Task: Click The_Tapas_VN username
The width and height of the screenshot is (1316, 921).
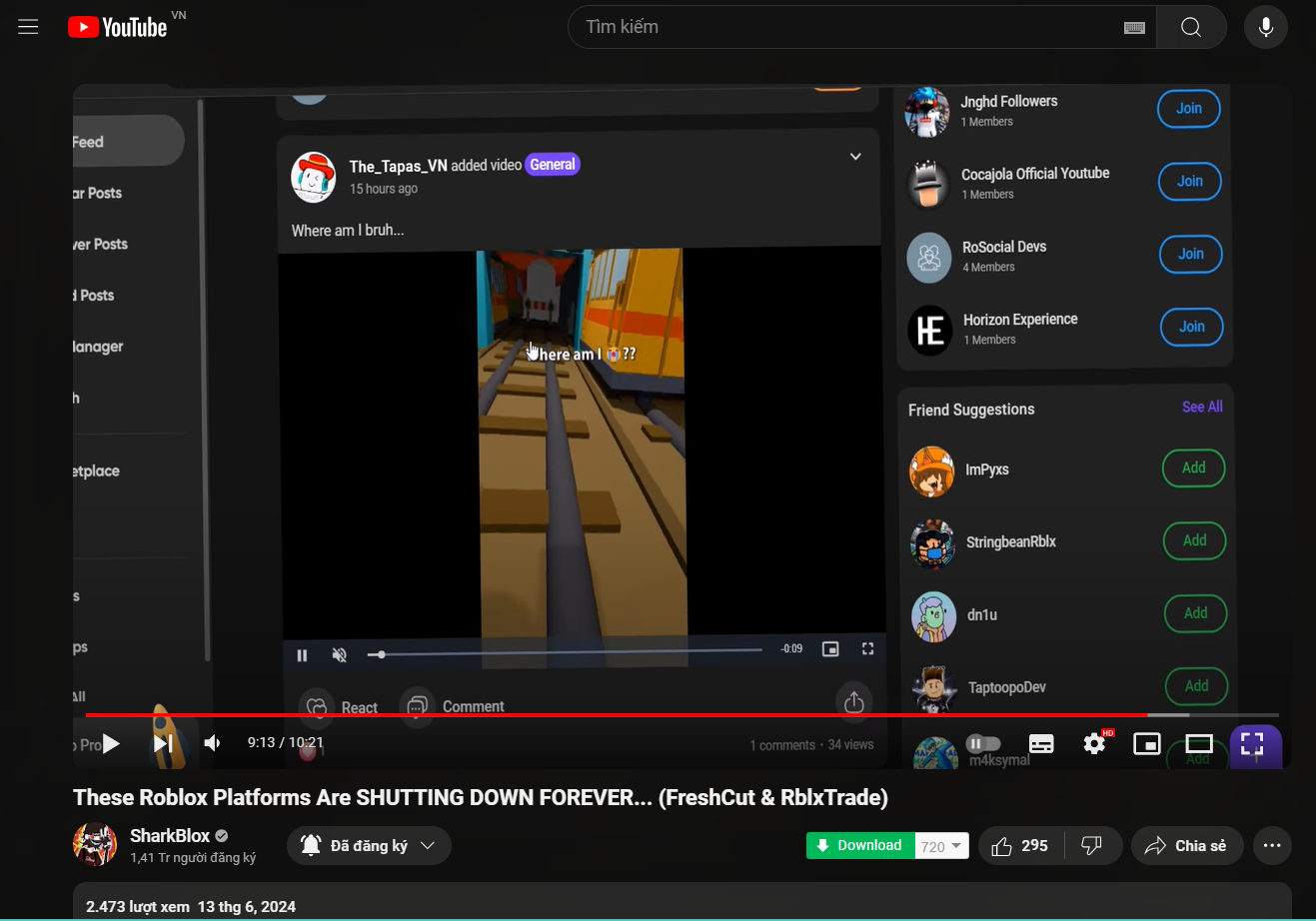Action: (x=398, y=166)
